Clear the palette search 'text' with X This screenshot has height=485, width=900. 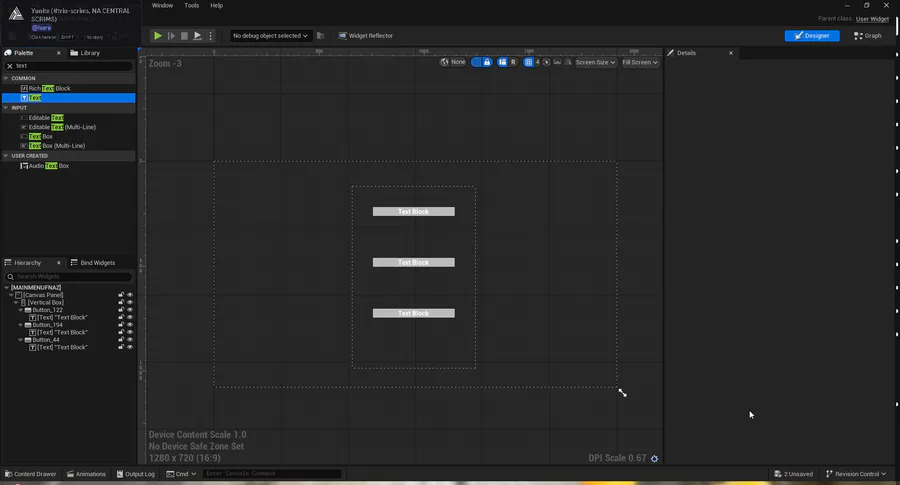pos(9,66)
